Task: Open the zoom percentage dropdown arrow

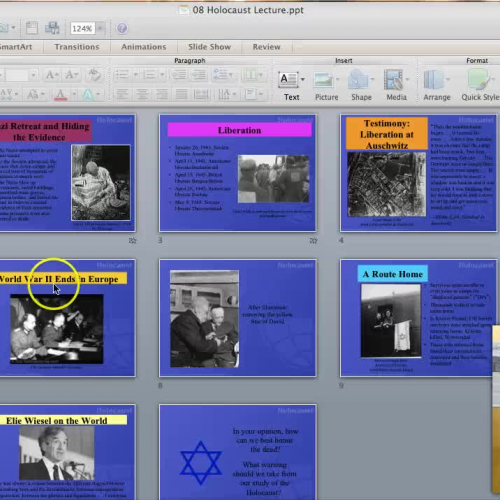Action: pyautogui.click(x=100, y=28)
